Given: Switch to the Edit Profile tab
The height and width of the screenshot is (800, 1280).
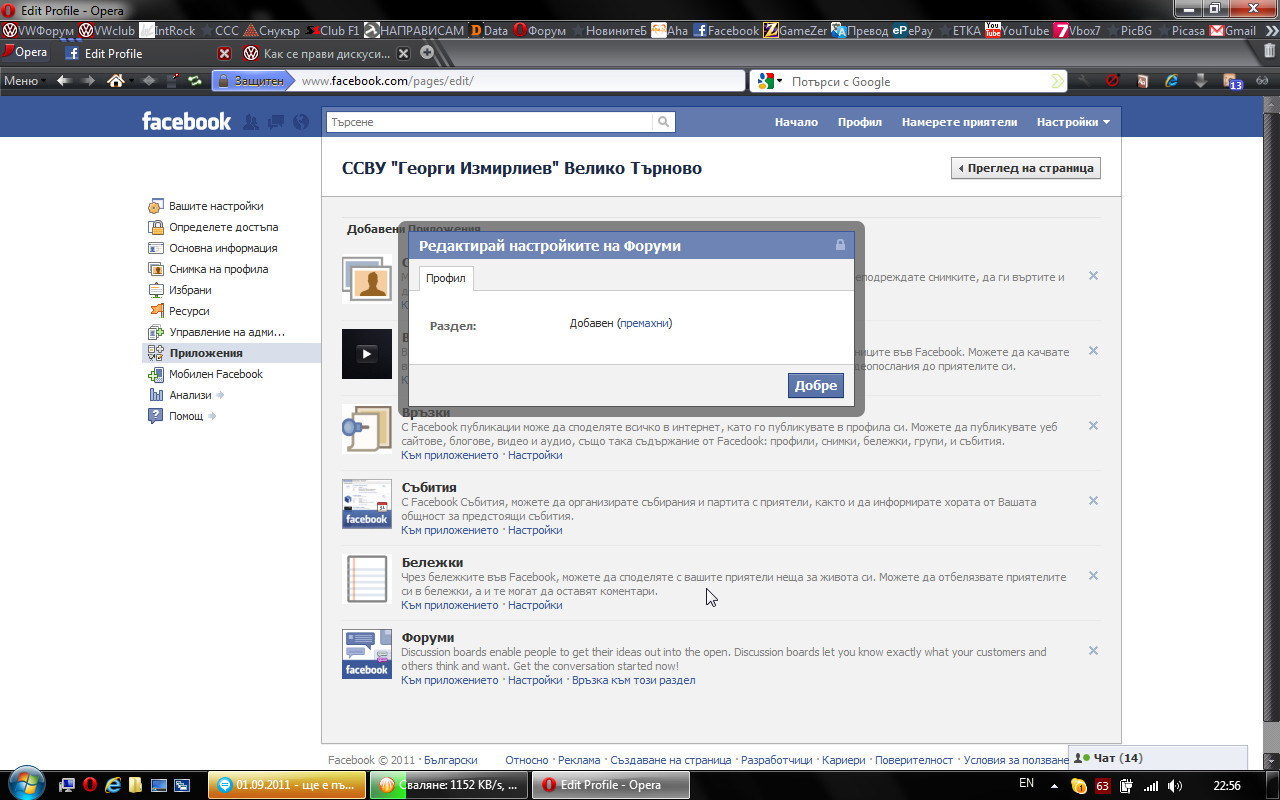Looking at the screenshot, I should tap(146, 53).
